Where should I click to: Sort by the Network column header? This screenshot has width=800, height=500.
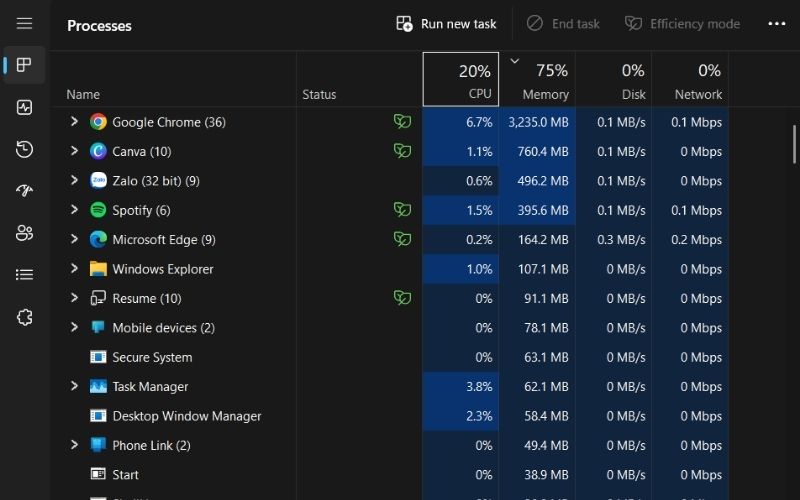pyautogui.click(x=690, y=79)
